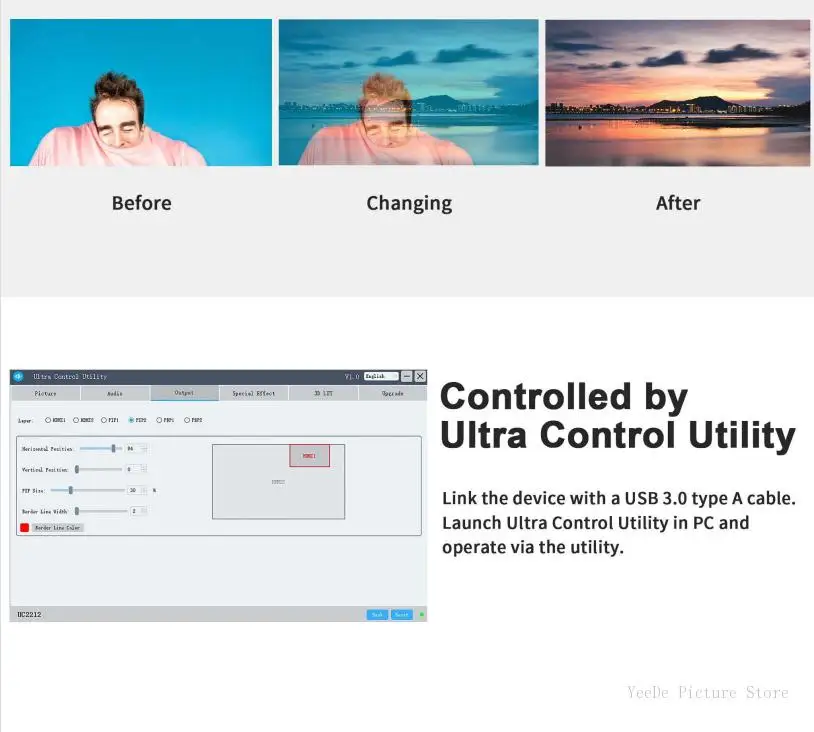
Task: Select the HDMI2 layer radio button
Action: [x=76, y=420]
